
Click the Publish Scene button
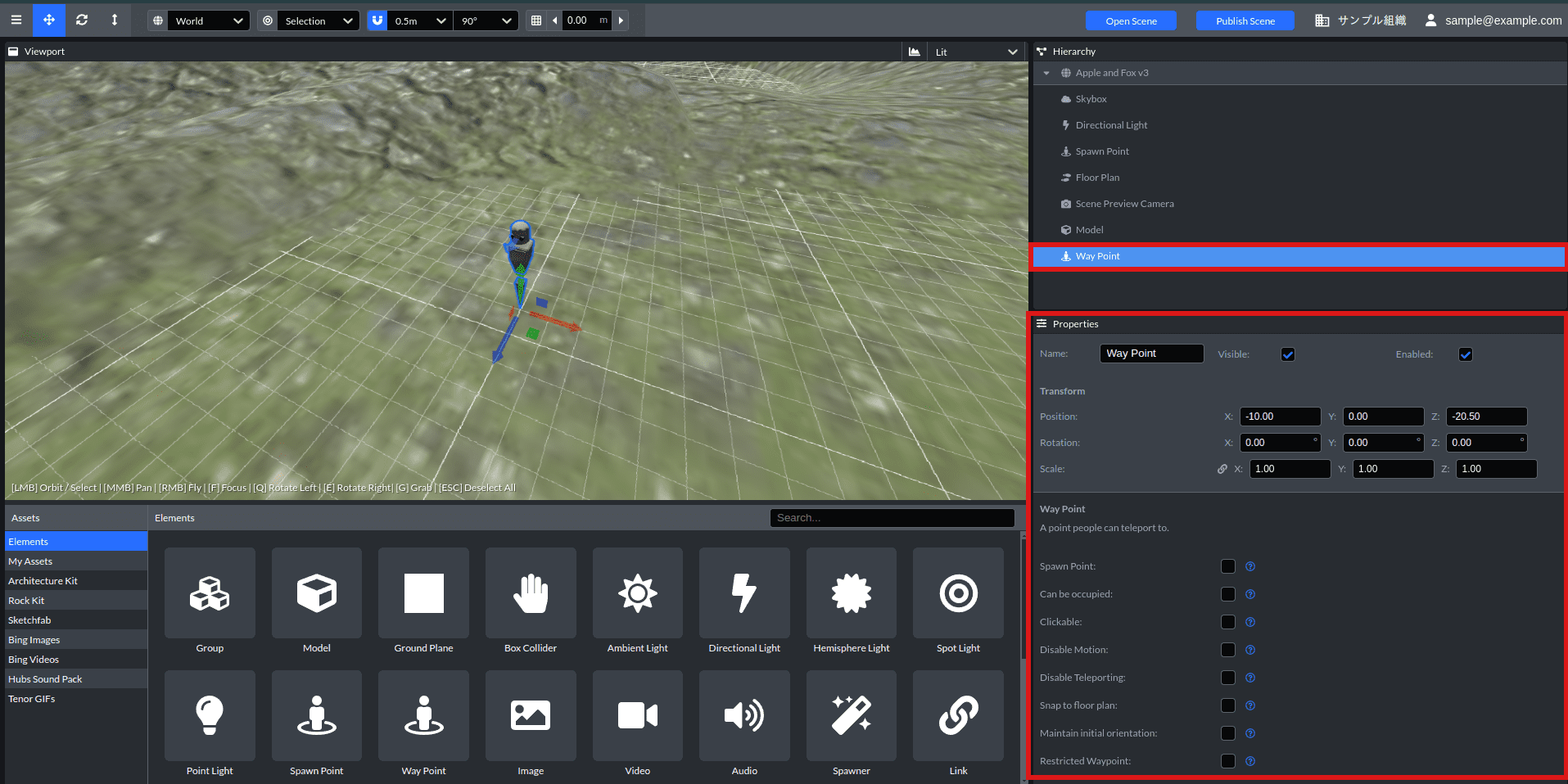point(1245,20)
